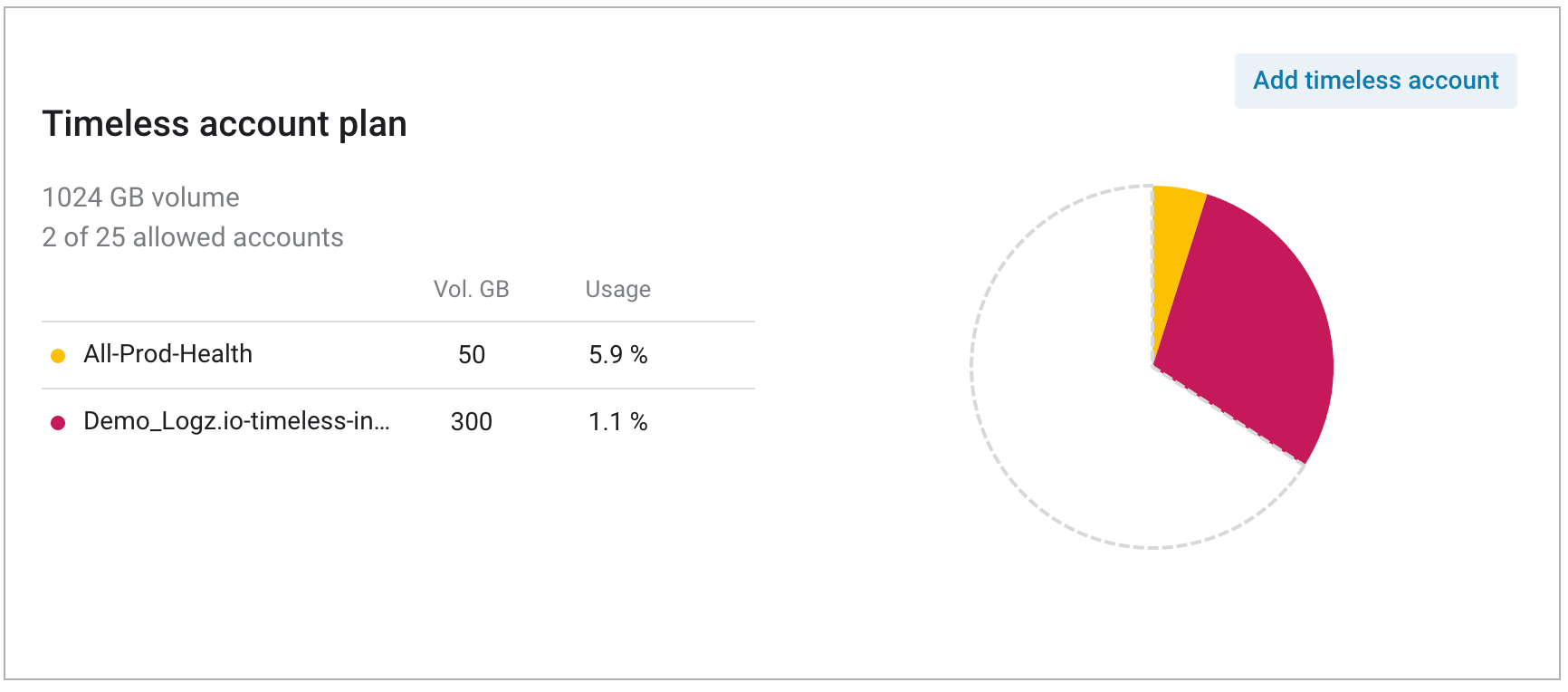Select the crimson Demo_Logz.io legend dot
This screenshot has height=692, width=1568.
[x=58, y=423]
